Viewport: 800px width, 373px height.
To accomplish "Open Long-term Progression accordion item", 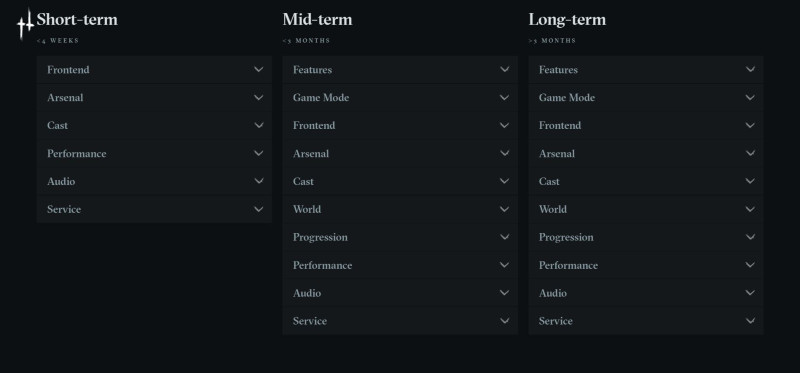I will (646, 237).
